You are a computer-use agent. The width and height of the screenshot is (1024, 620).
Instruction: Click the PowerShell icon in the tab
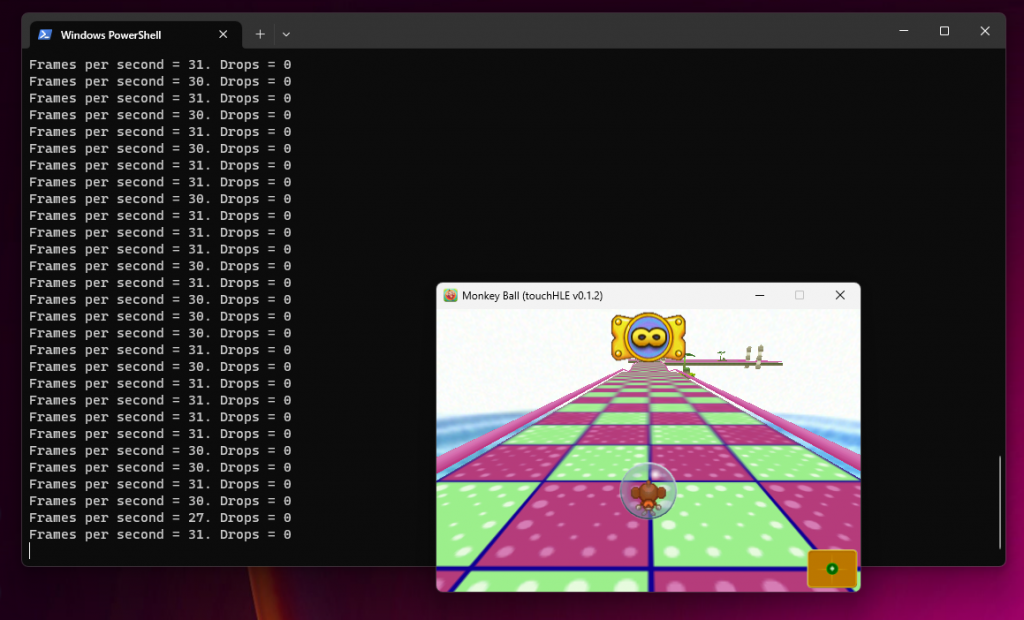pos(45,34)
